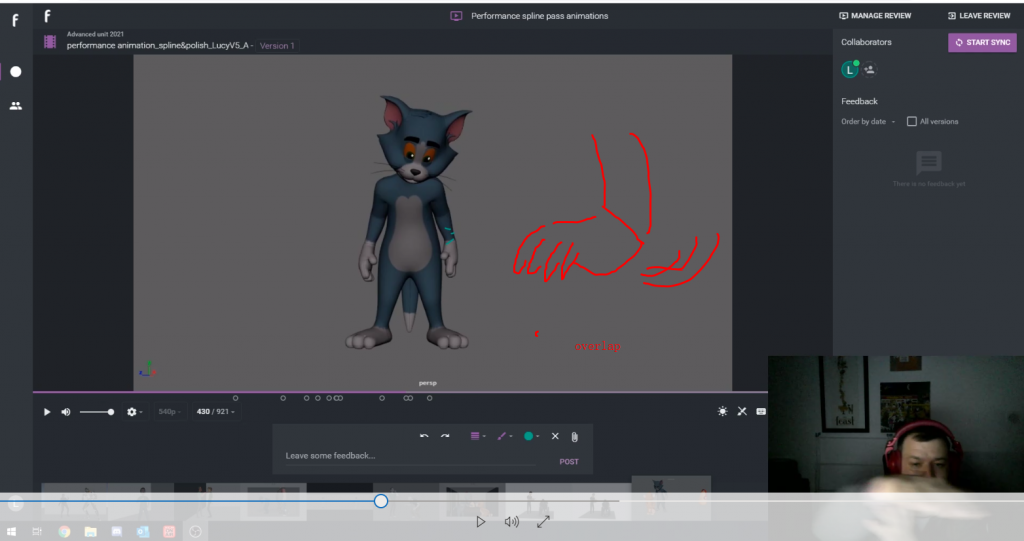
Task: Click the Collaborators heading
Action: 866,42
